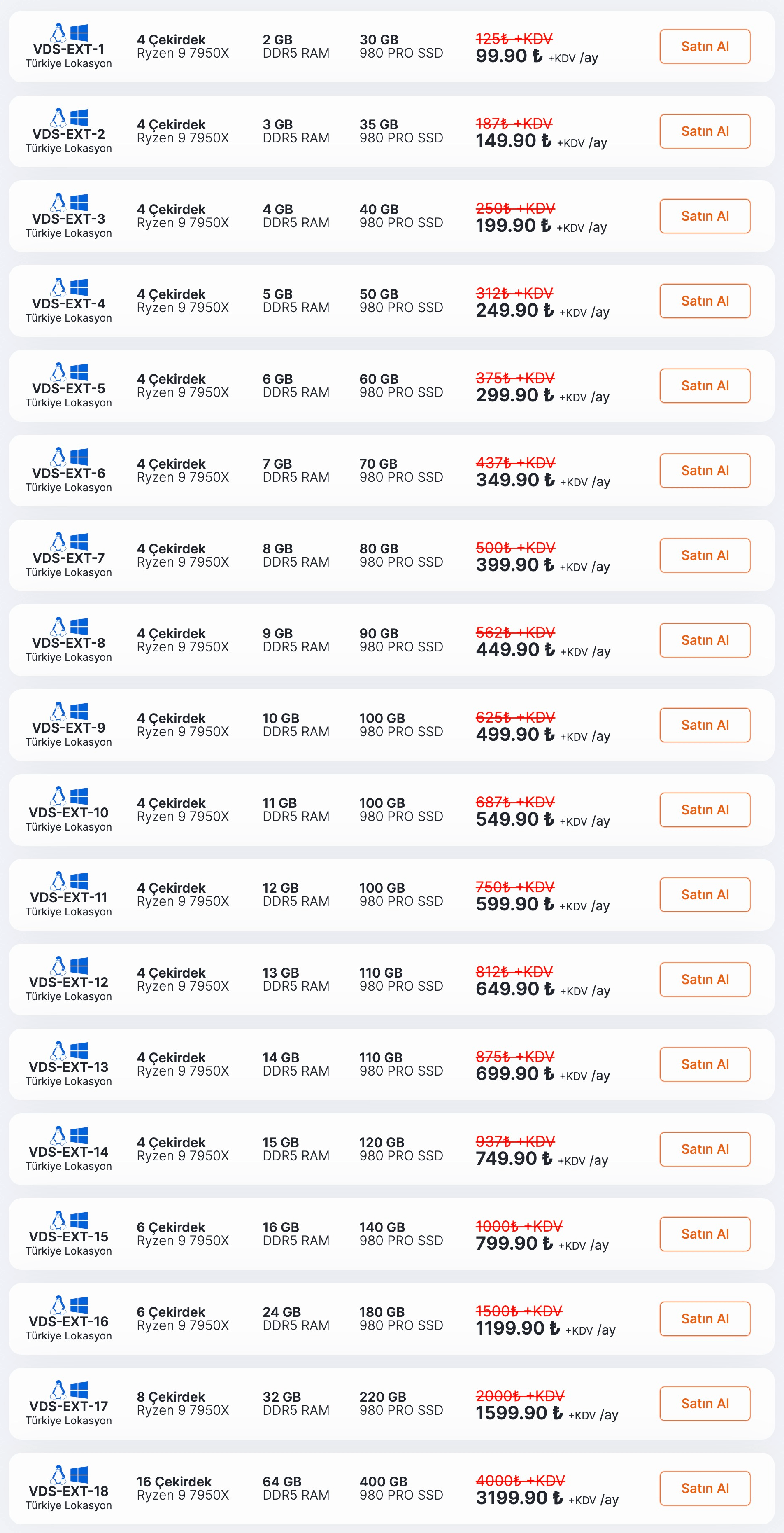This screenshot has width=784, height=1533.
Task: Click the Linux penguin icon on VDS-EXT-15
Action: (58, 1220)
